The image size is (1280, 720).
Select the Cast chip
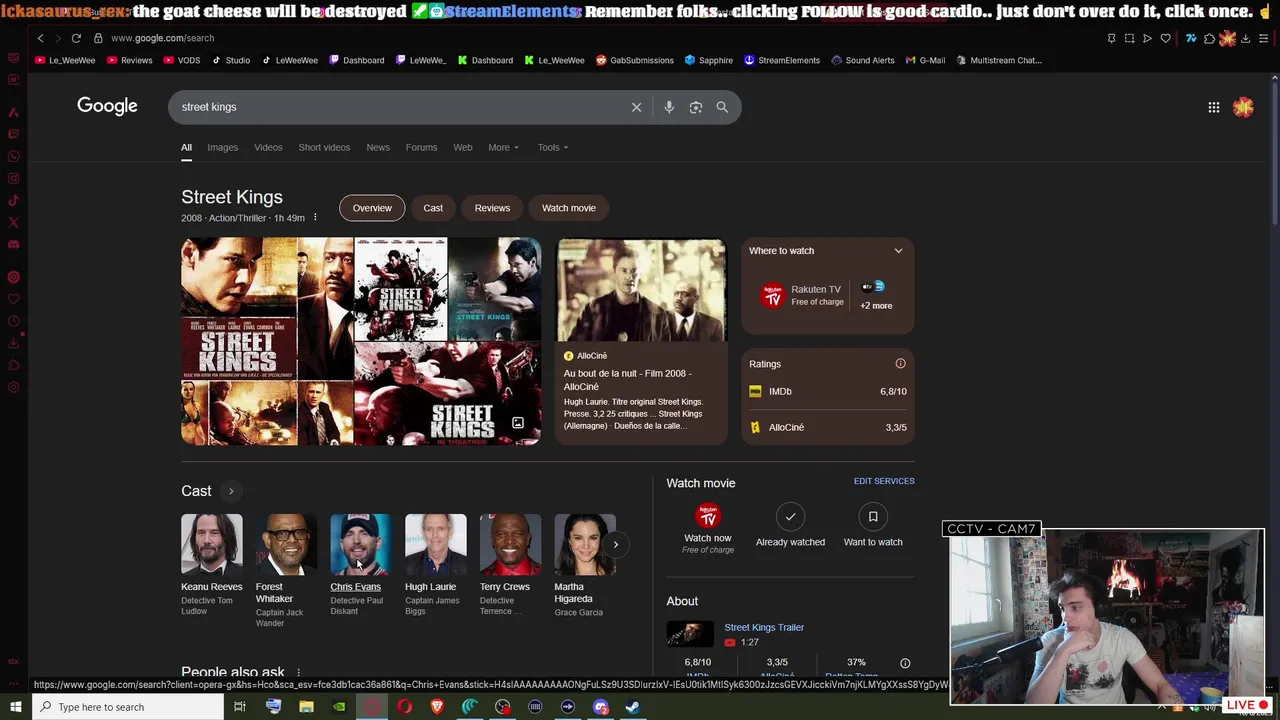click(x=433, y=208)
